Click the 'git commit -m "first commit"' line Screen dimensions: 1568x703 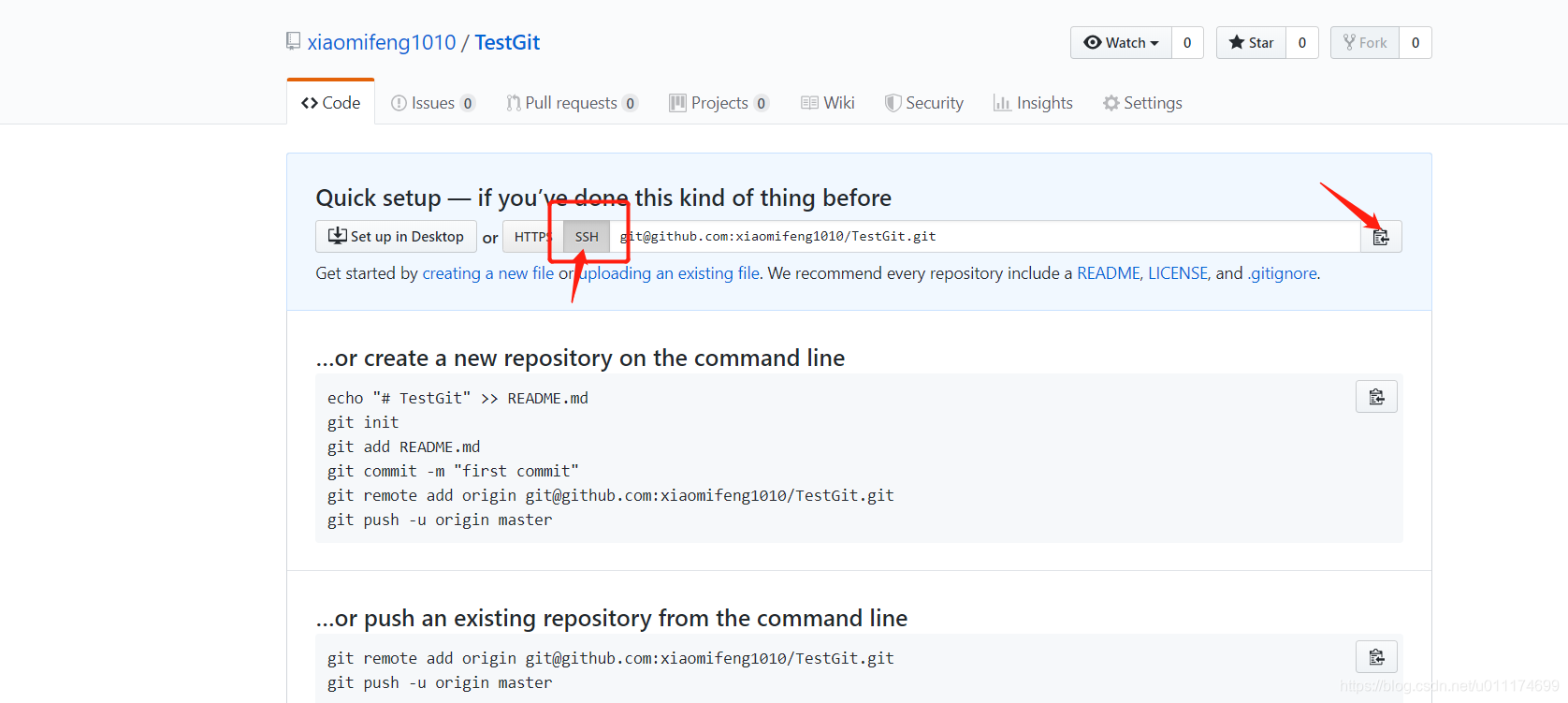tap(453, 471)
